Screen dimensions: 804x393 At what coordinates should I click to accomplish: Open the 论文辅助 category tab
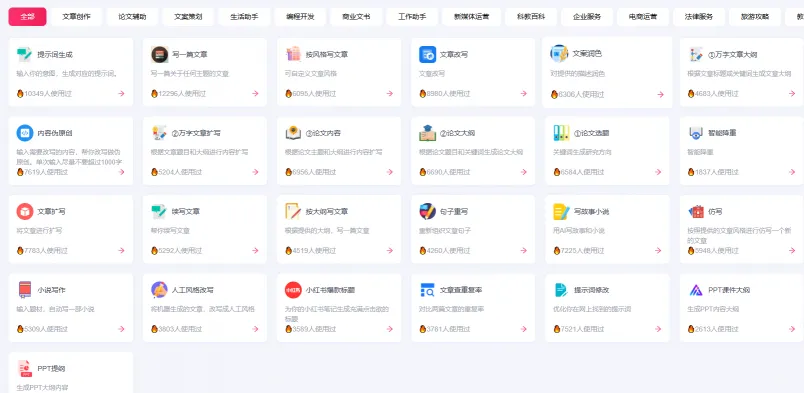point(132,16)
